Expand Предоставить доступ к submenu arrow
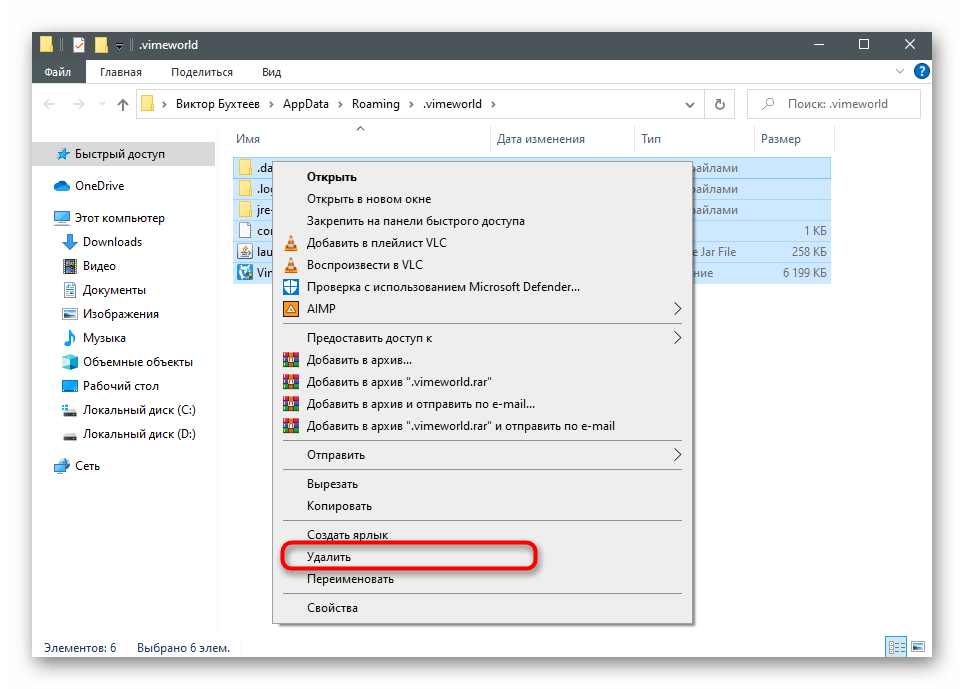The height and width of the screenshot is (689, 964). click(x=677, y=337)
